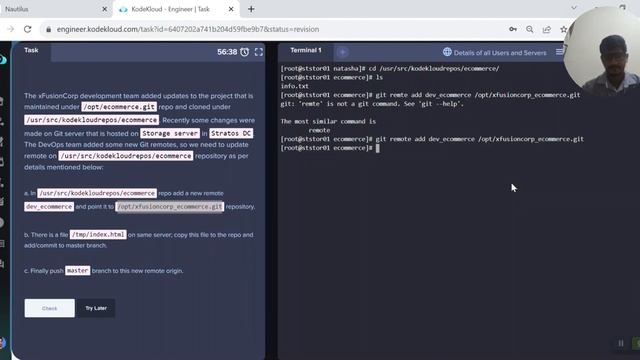Open the zoom magnifier icon in address bar
Image resolution: width=640 pixels, height=360 pixels.
click(x=530, y=29)
